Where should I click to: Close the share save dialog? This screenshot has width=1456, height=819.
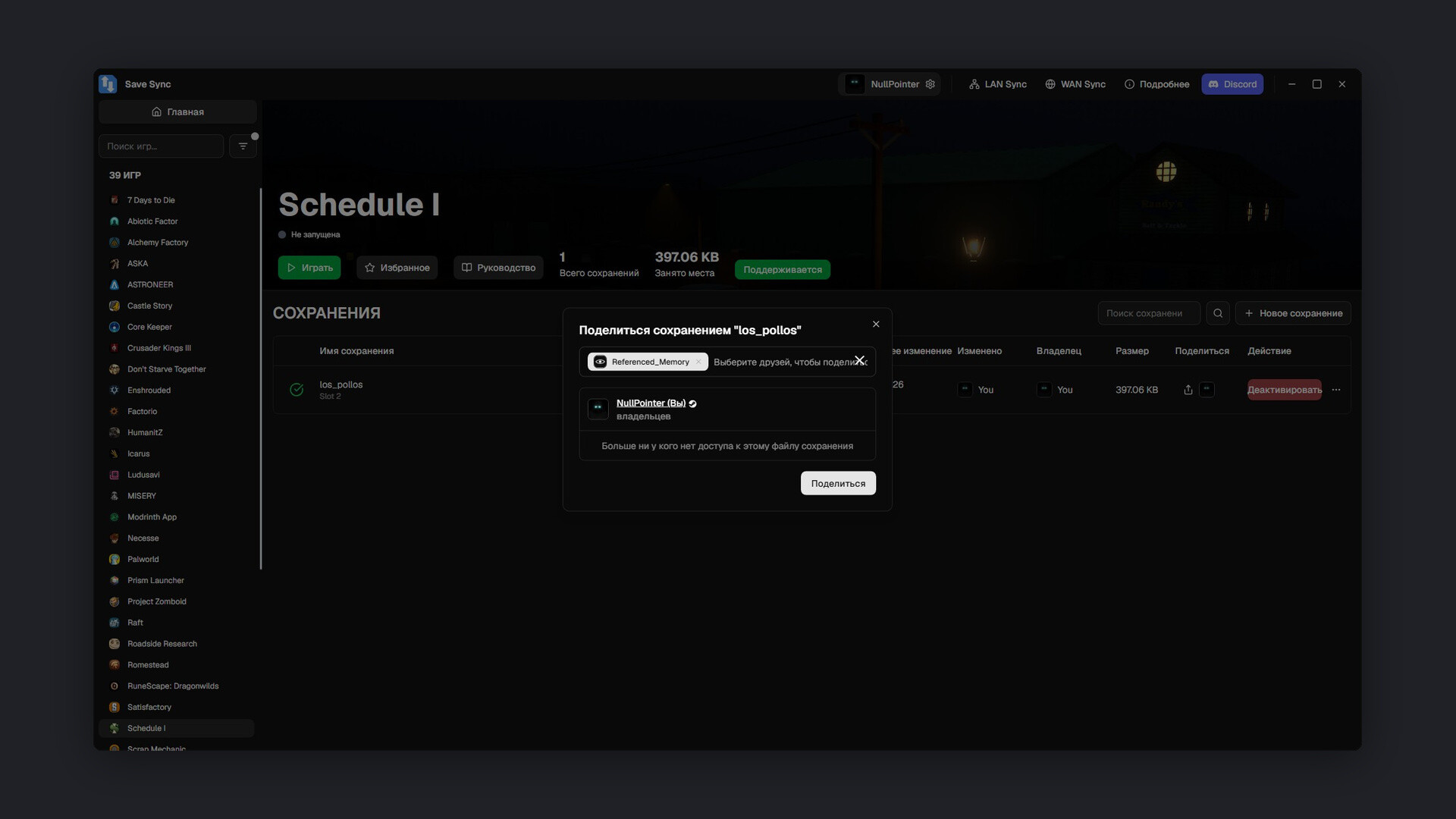(876, 324)
